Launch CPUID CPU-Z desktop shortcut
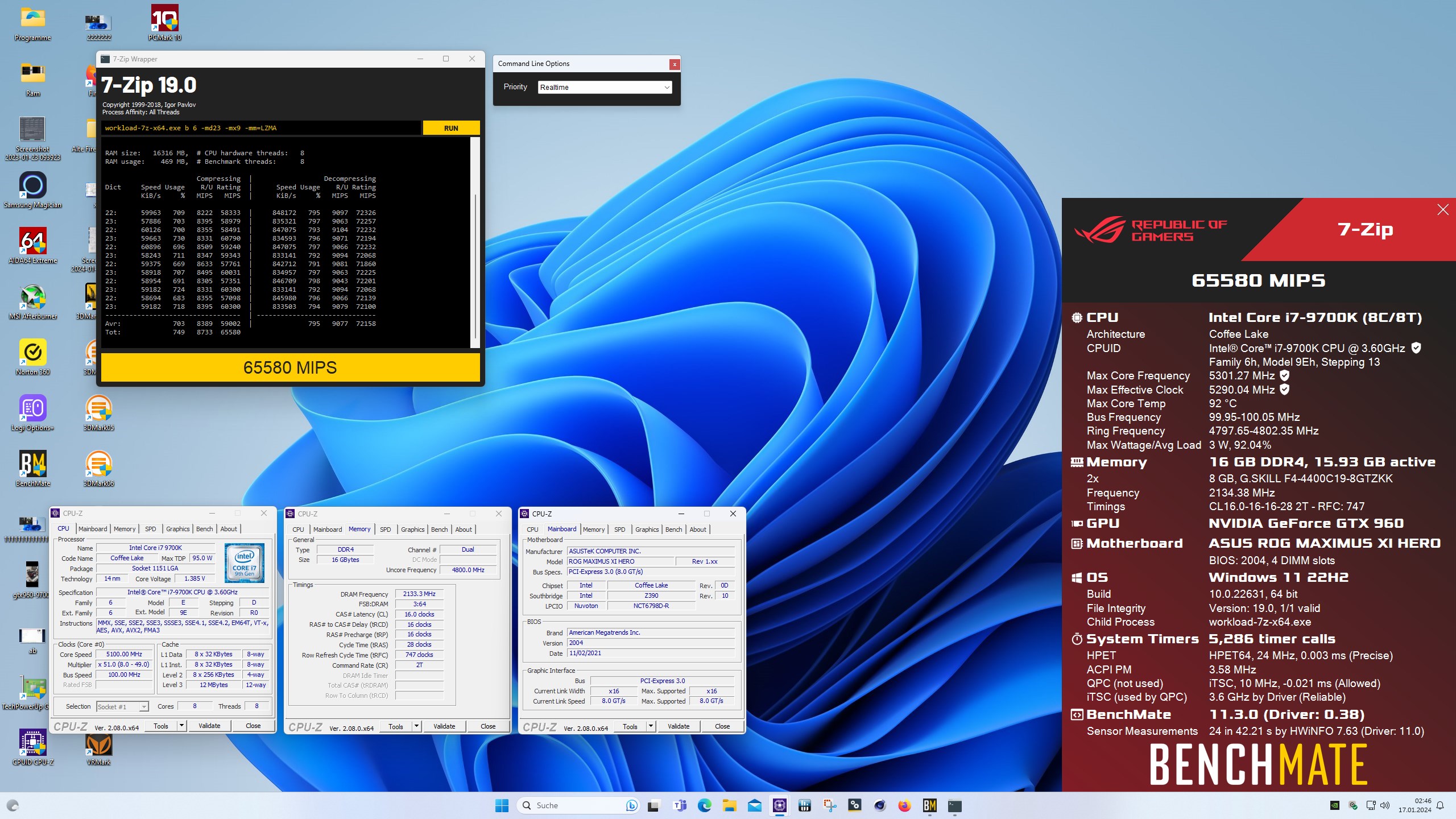This screenshot has width=1456, height=819. (33, 747)
